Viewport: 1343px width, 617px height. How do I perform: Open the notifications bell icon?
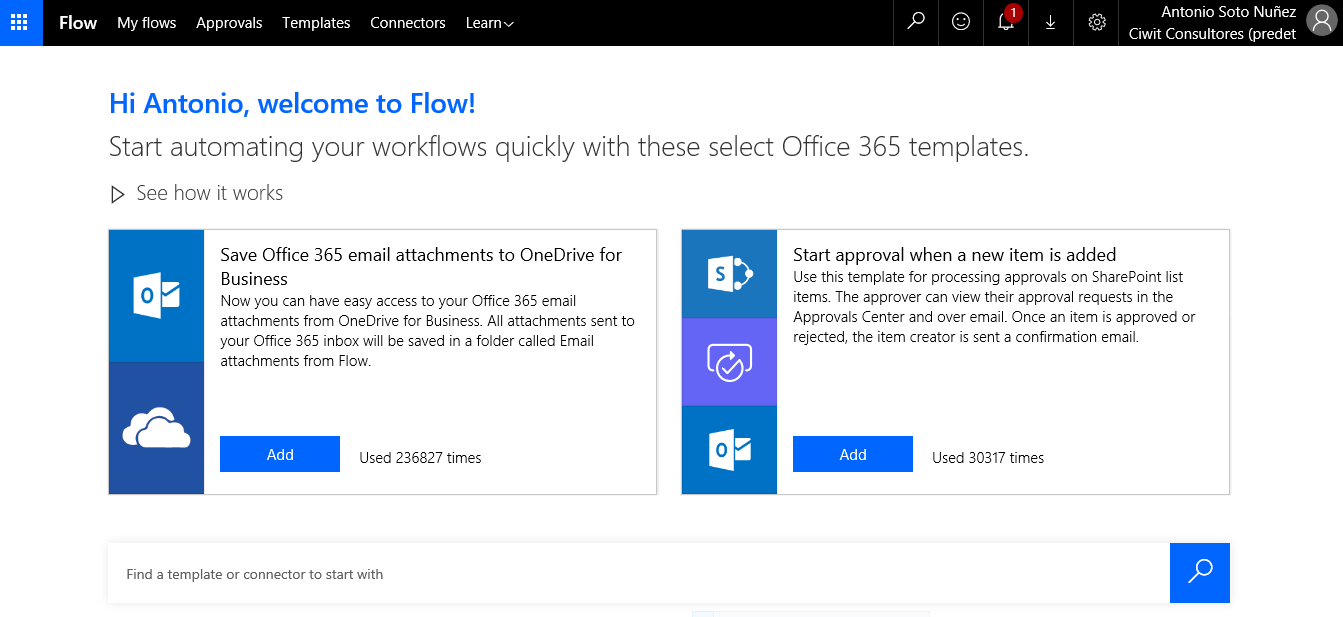[1006, 22]
